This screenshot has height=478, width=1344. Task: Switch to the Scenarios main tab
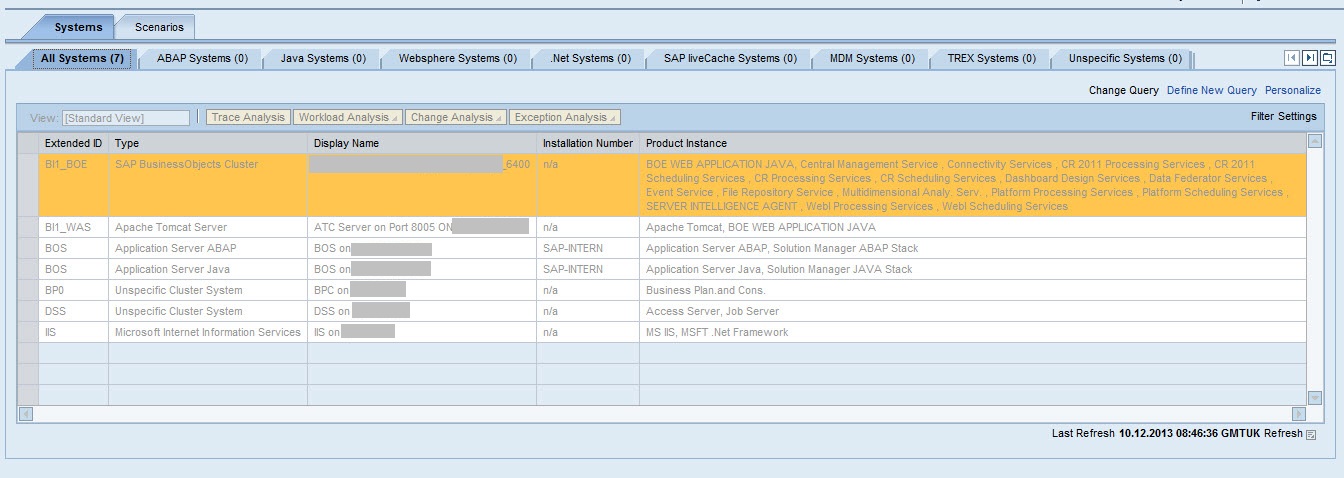pyautogui.click(x=159, y=27)
